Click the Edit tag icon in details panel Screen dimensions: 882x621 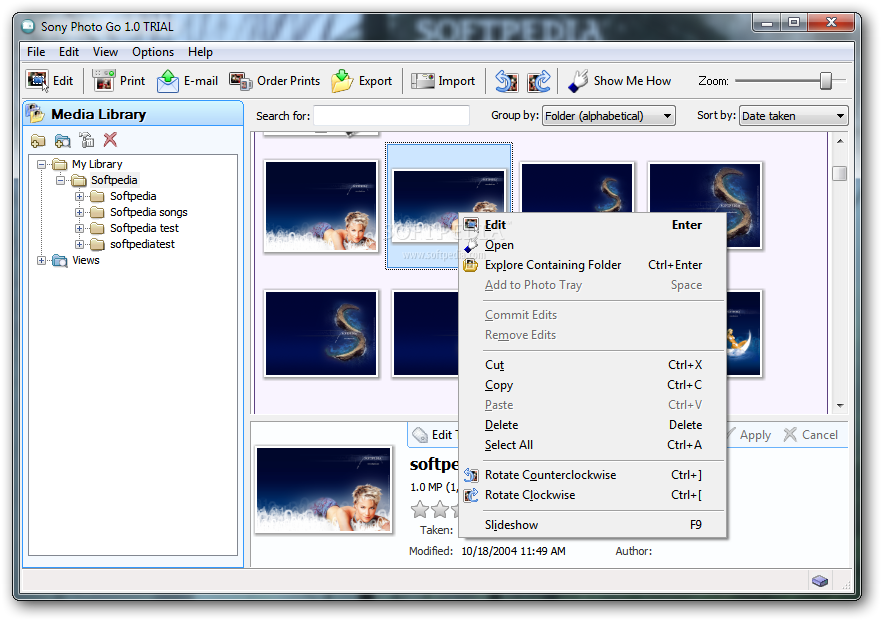[x=420, y=435]
